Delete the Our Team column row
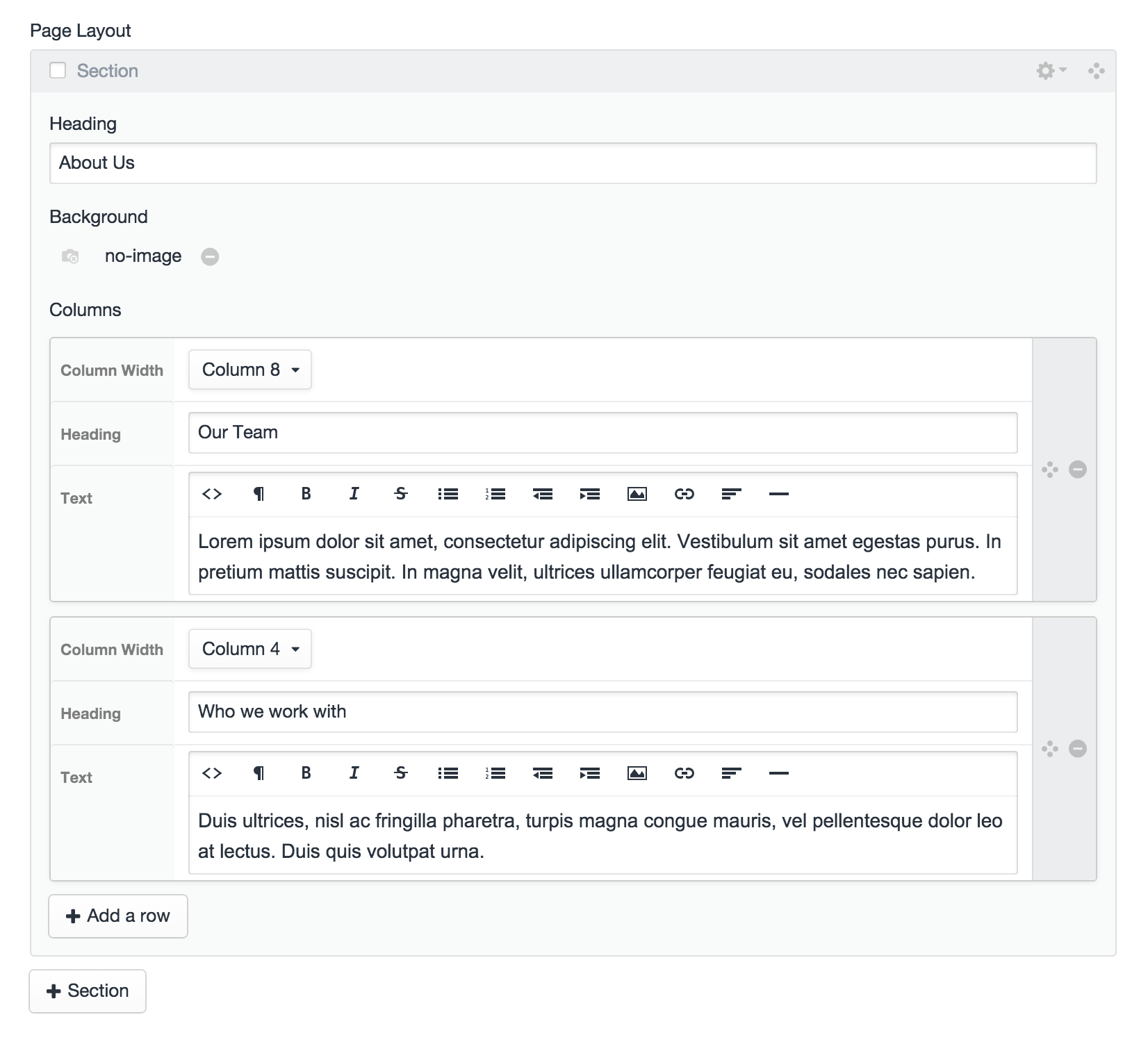The image size is (1148, 1042). (1077, 470)
